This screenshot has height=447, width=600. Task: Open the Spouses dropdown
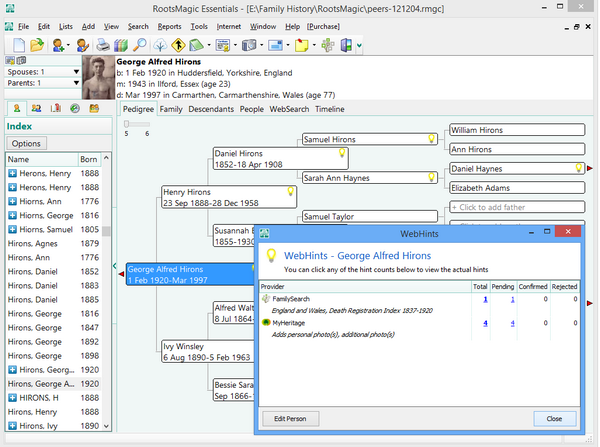coord(75,72)
